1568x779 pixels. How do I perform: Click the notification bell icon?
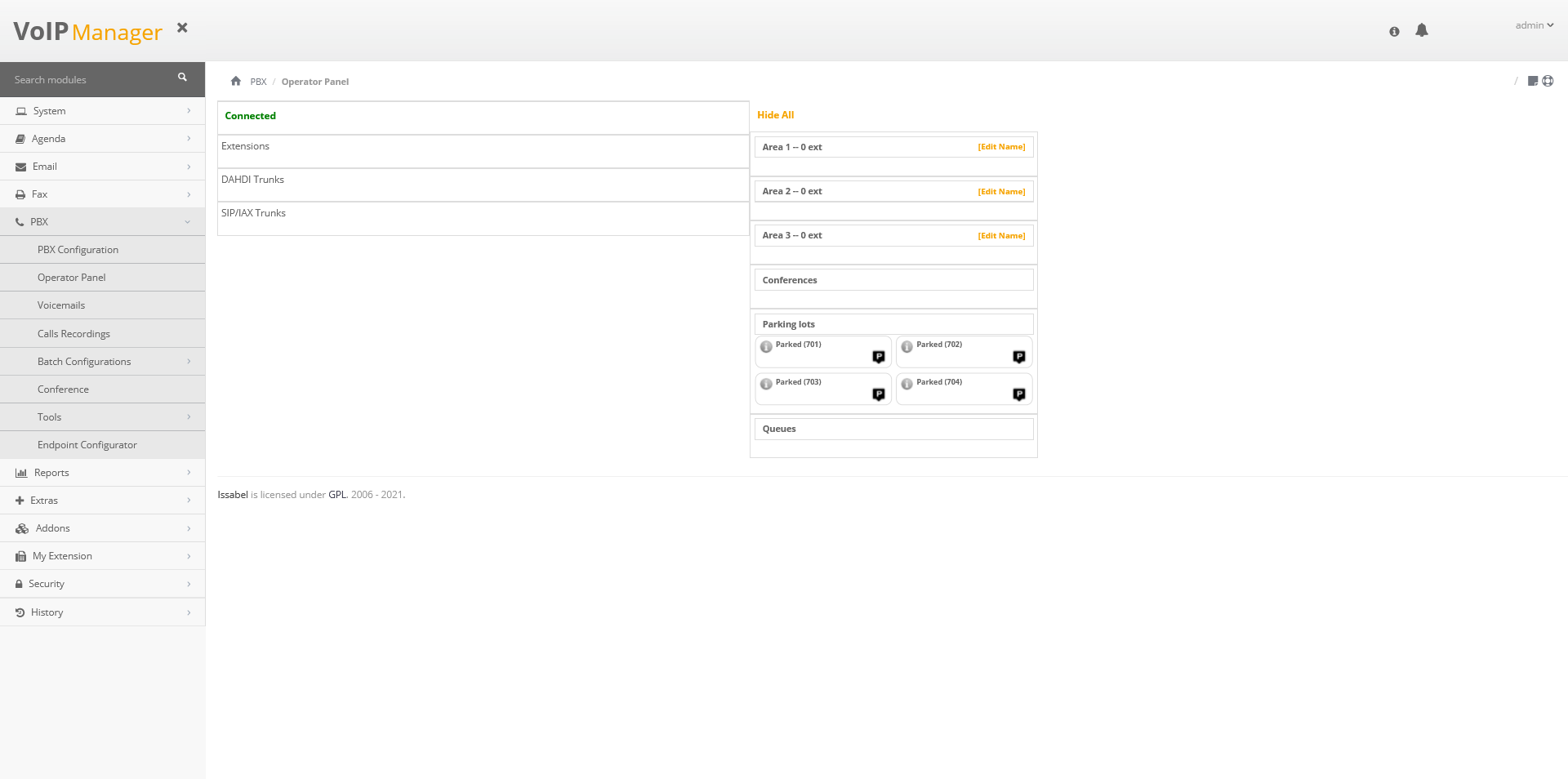point(1422,30)
